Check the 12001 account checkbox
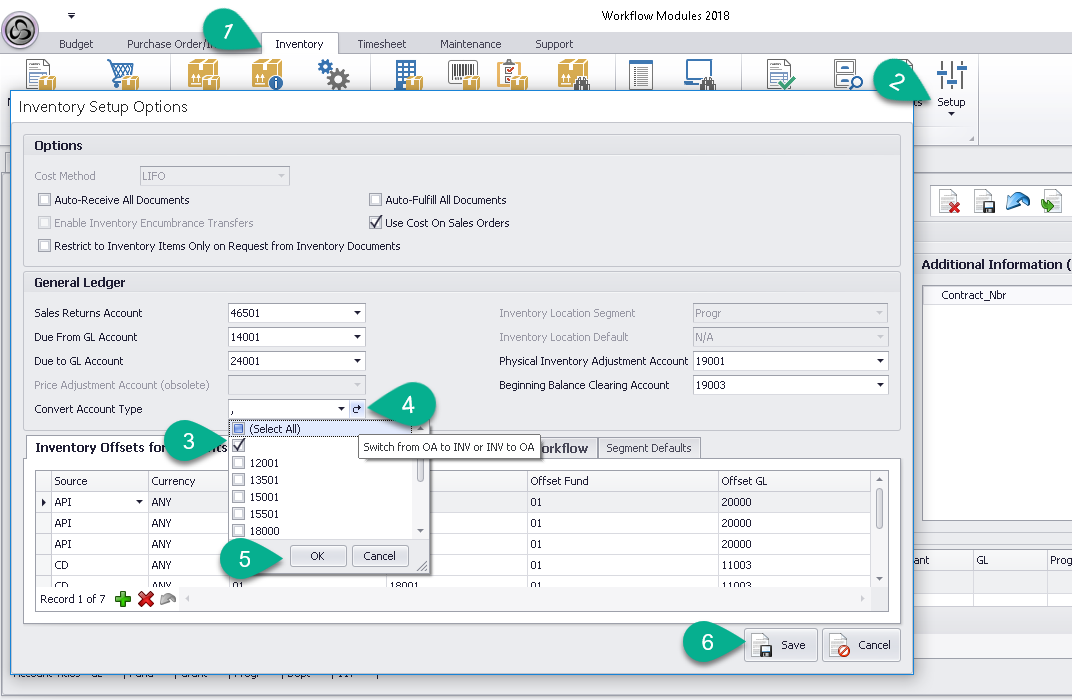The width and height of the screenshot is (1072, 700). tap(239, 463)
